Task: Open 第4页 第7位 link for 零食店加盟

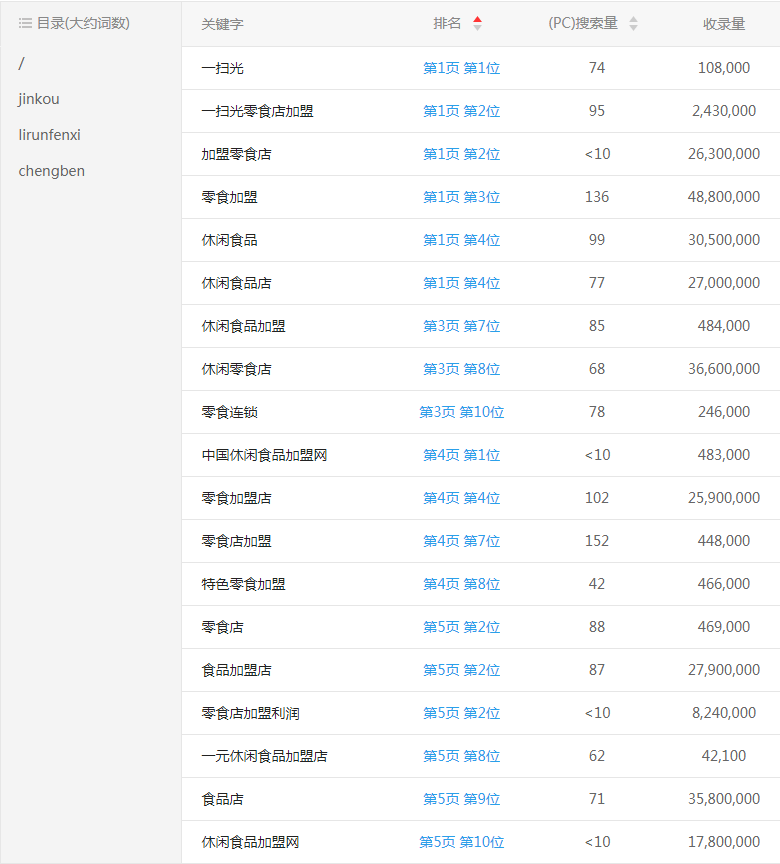Action: point(461,541)
